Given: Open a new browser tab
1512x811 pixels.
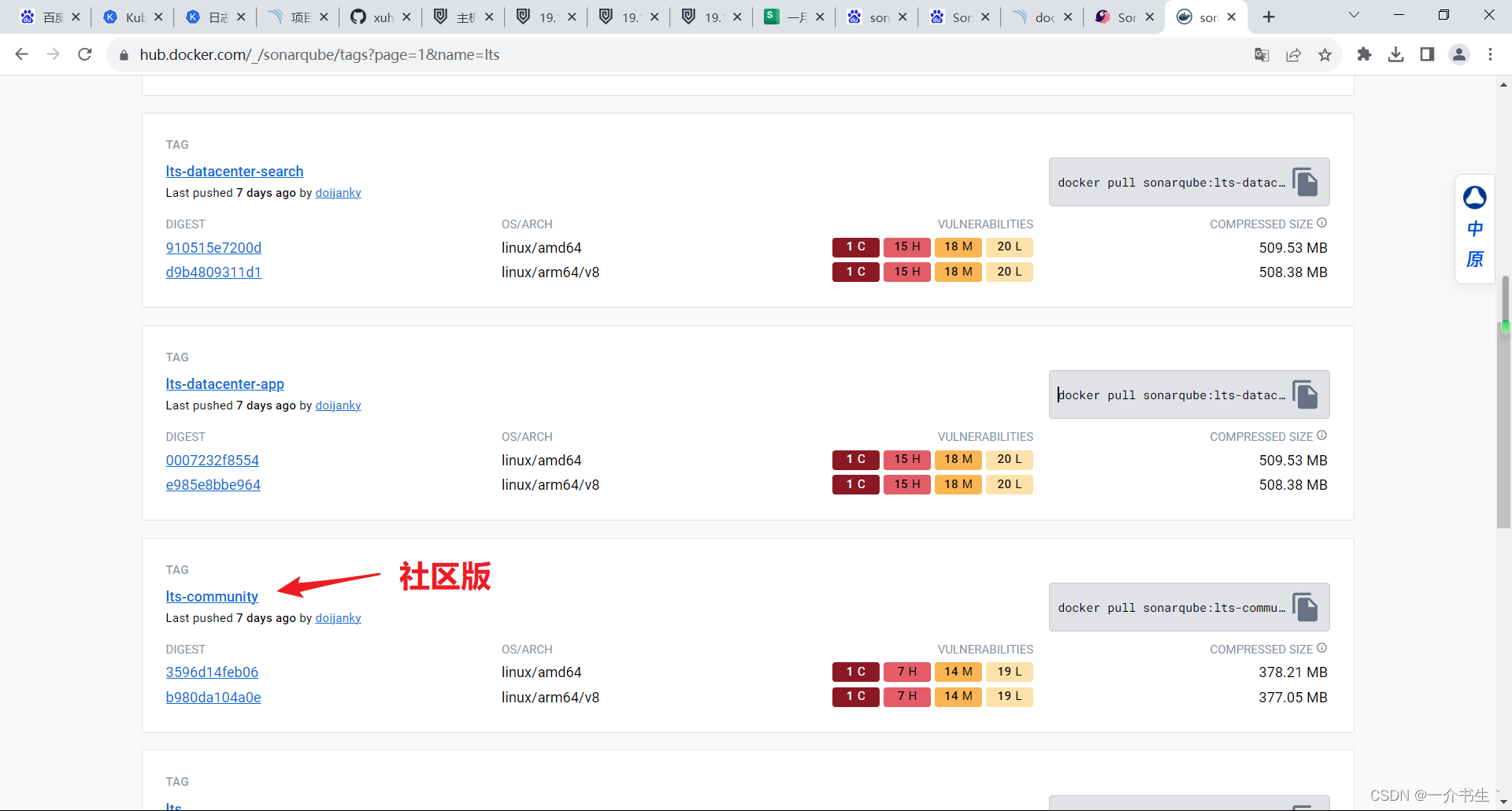Looking at the screenshot, I should pos(1269,17).
